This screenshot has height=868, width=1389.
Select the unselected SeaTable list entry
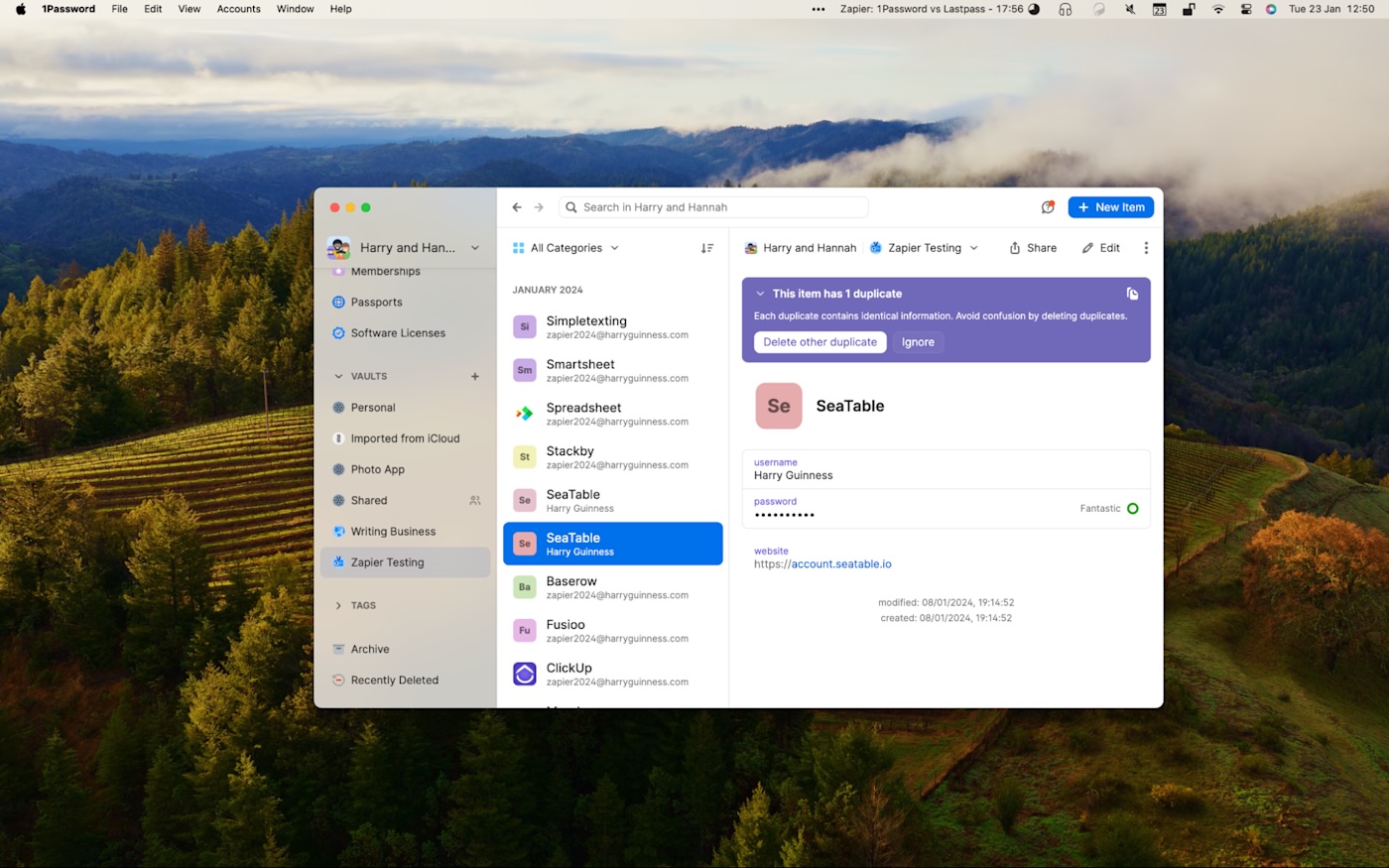click(613, 500)
